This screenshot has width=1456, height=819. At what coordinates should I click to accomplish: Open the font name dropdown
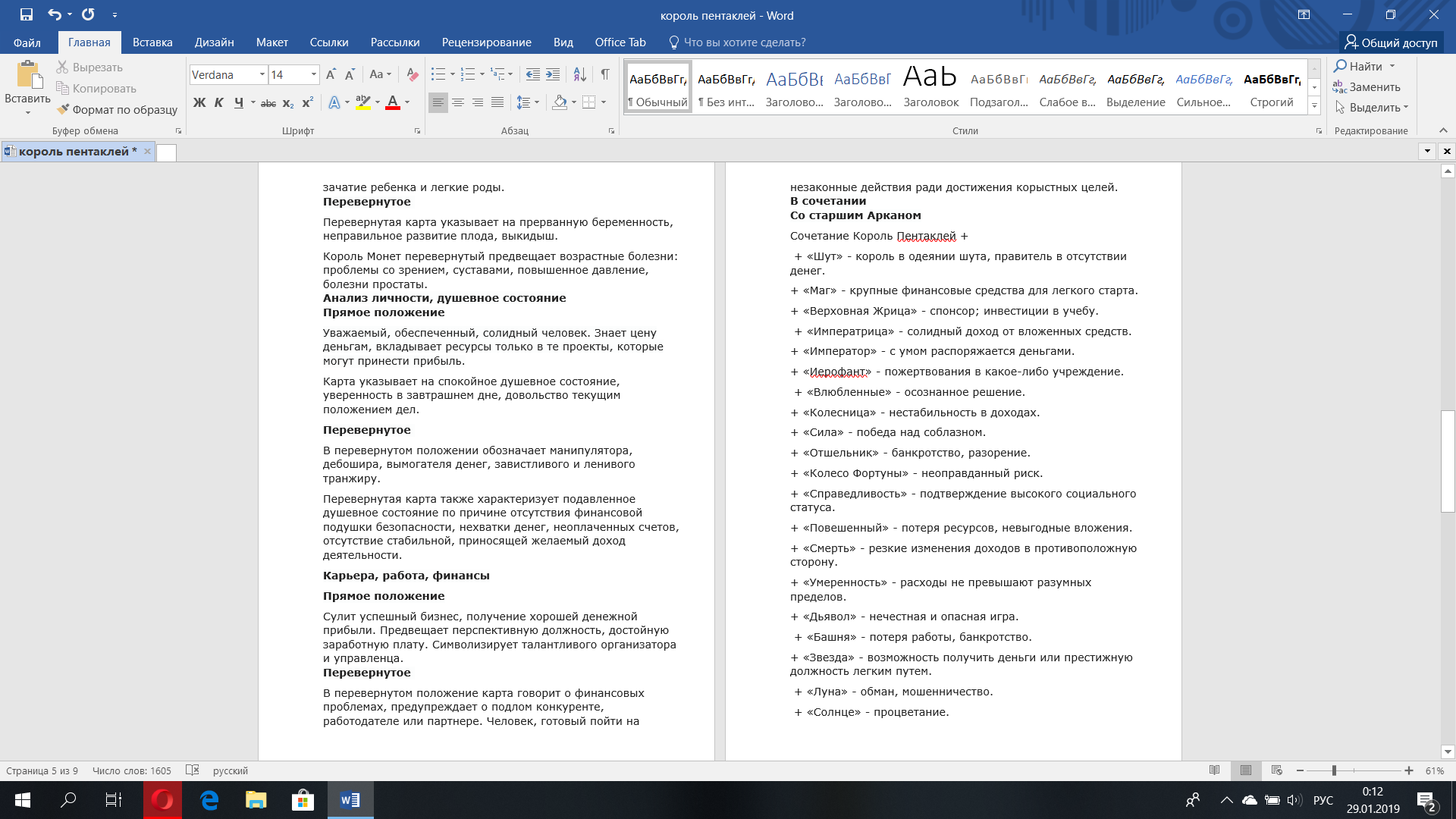[x=262, y=74]
